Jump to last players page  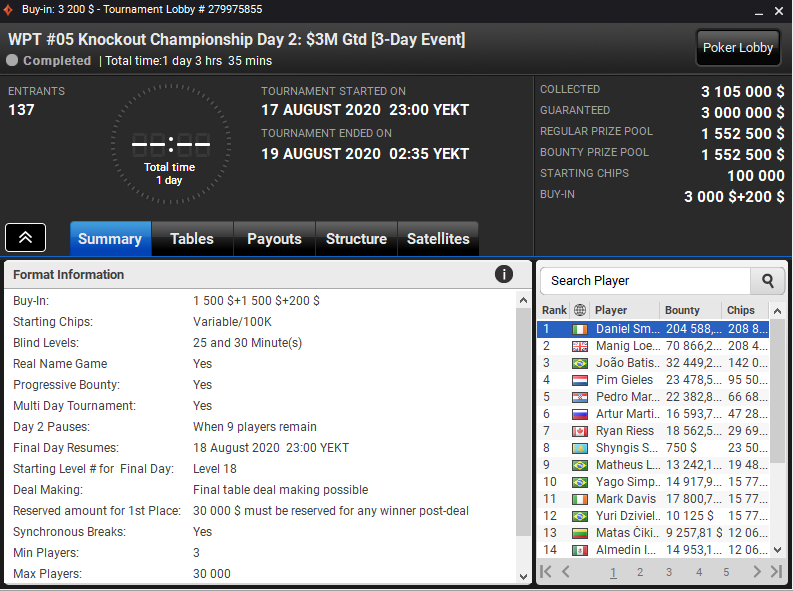pos(776,572)
